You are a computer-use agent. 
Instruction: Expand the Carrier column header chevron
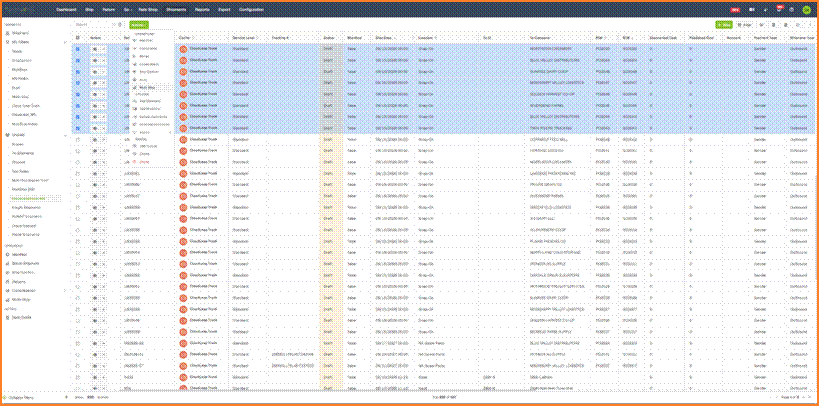coord(193,38)
